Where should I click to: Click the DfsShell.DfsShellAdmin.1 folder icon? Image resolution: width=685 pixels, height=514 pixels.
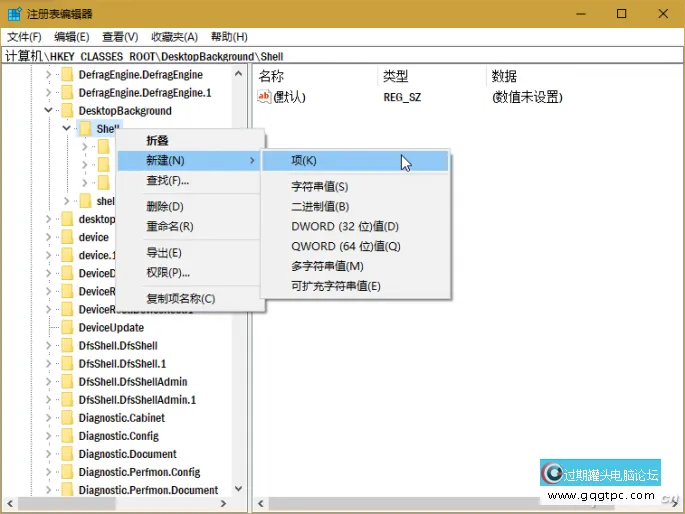[67, 400]
